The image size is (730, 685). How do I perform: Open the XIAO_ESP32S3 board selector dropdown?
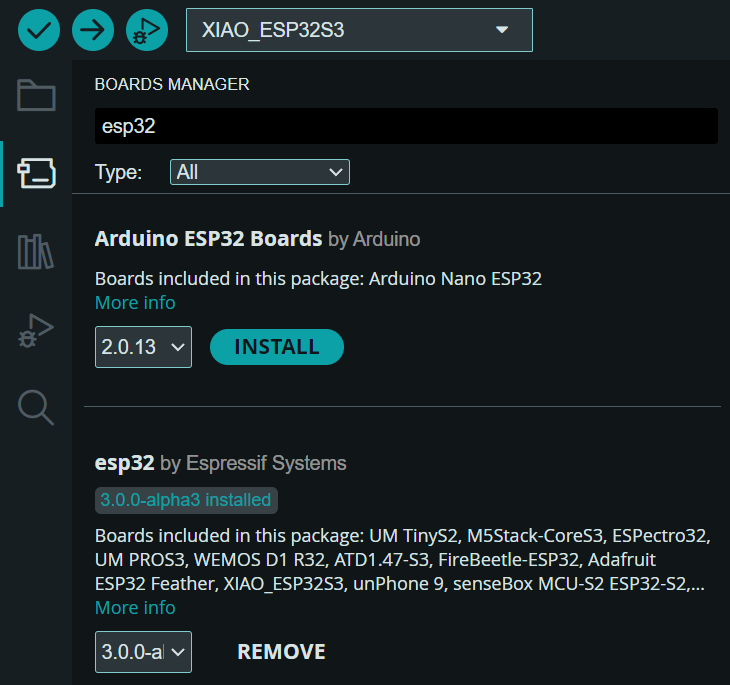click(x=359, y=30)
